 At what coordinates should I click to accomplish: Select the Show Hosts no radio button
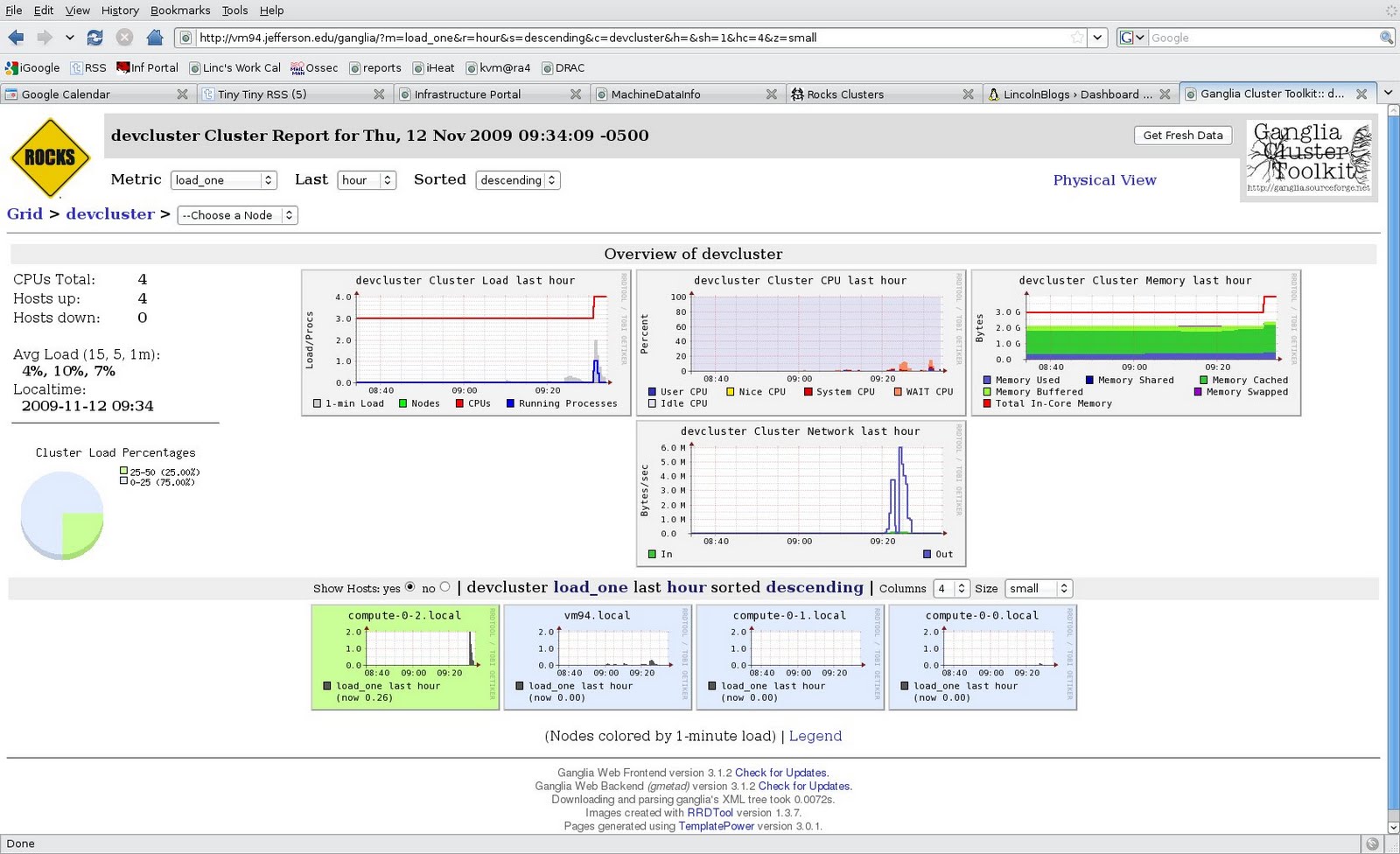click(445, 587)
